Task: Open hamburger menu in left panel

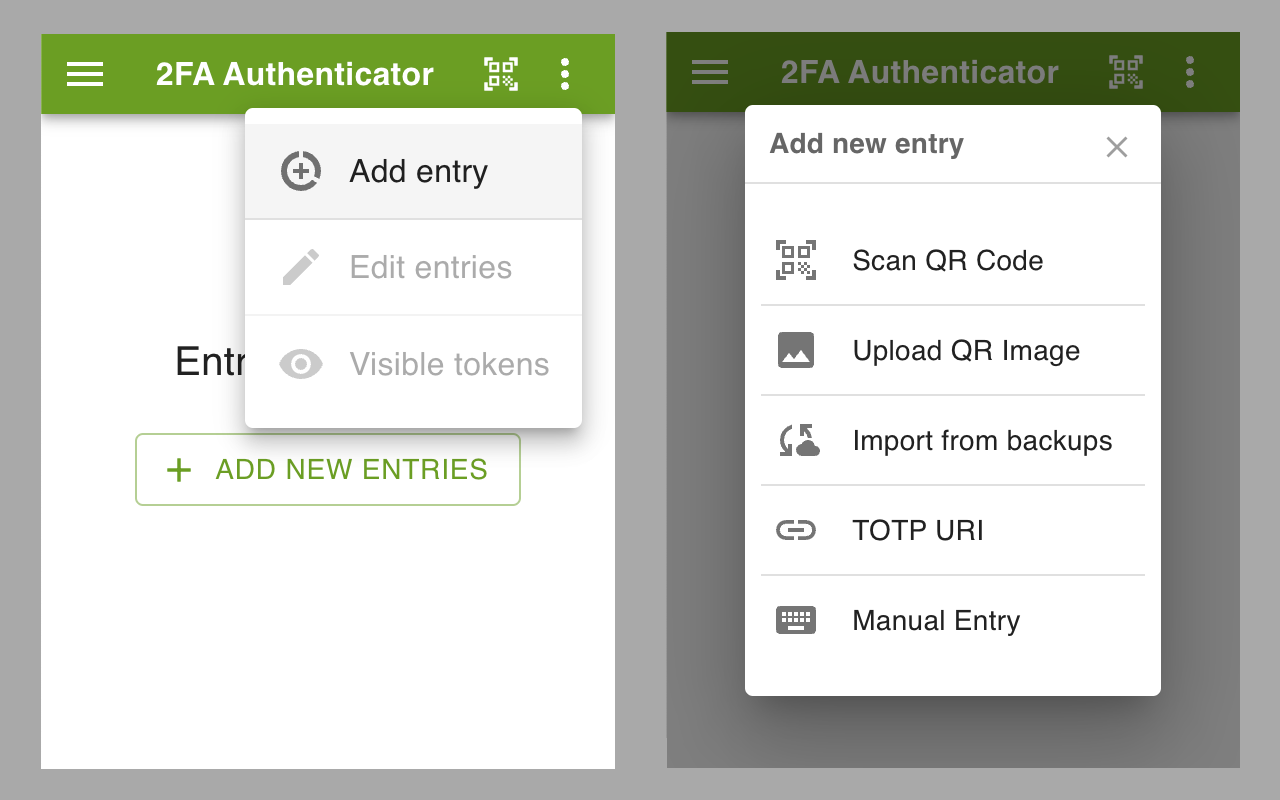Action: click(x=85, y=74)
